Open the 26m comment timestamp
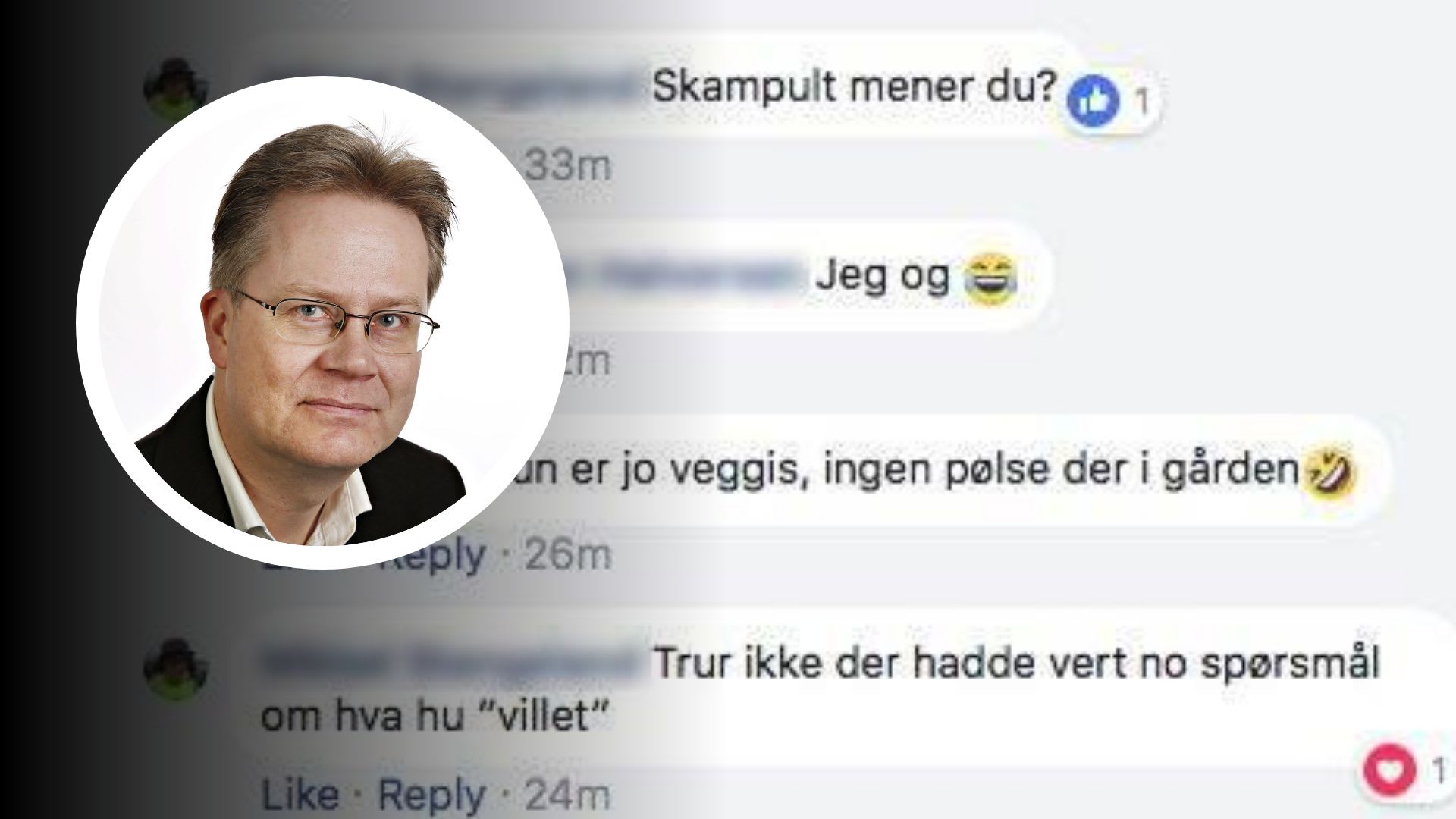Viewport: 1456px width, 819px height. pyautogui.click(x=568, y=555)
